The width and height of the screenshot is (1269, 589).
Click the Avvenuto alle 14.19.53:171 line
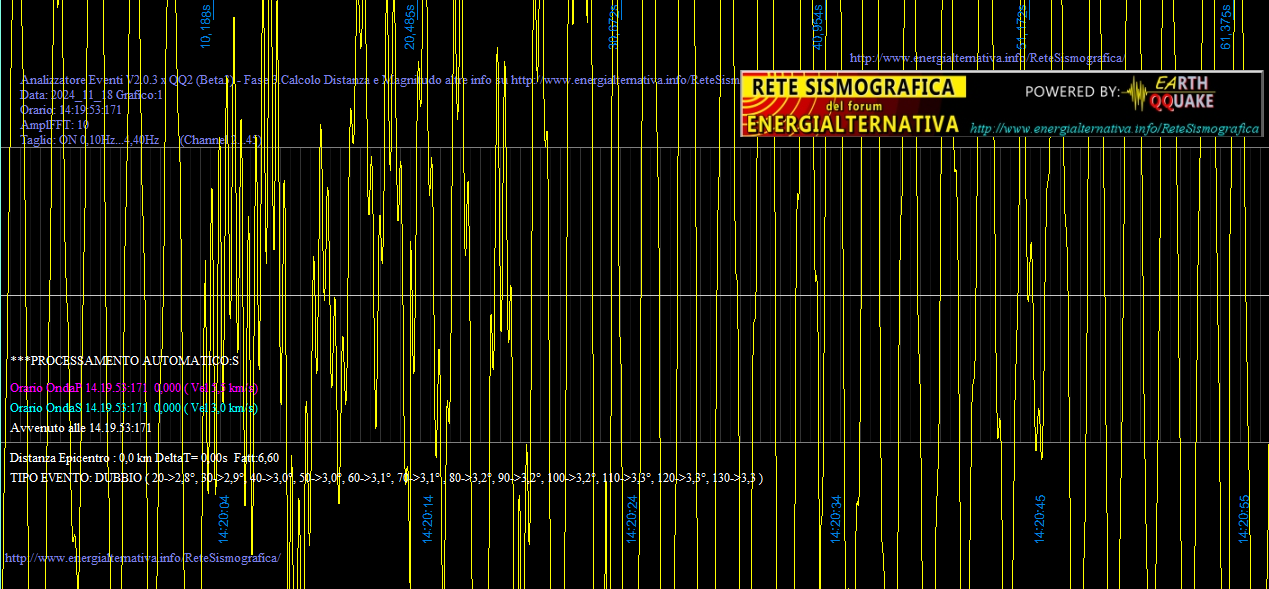81,427
